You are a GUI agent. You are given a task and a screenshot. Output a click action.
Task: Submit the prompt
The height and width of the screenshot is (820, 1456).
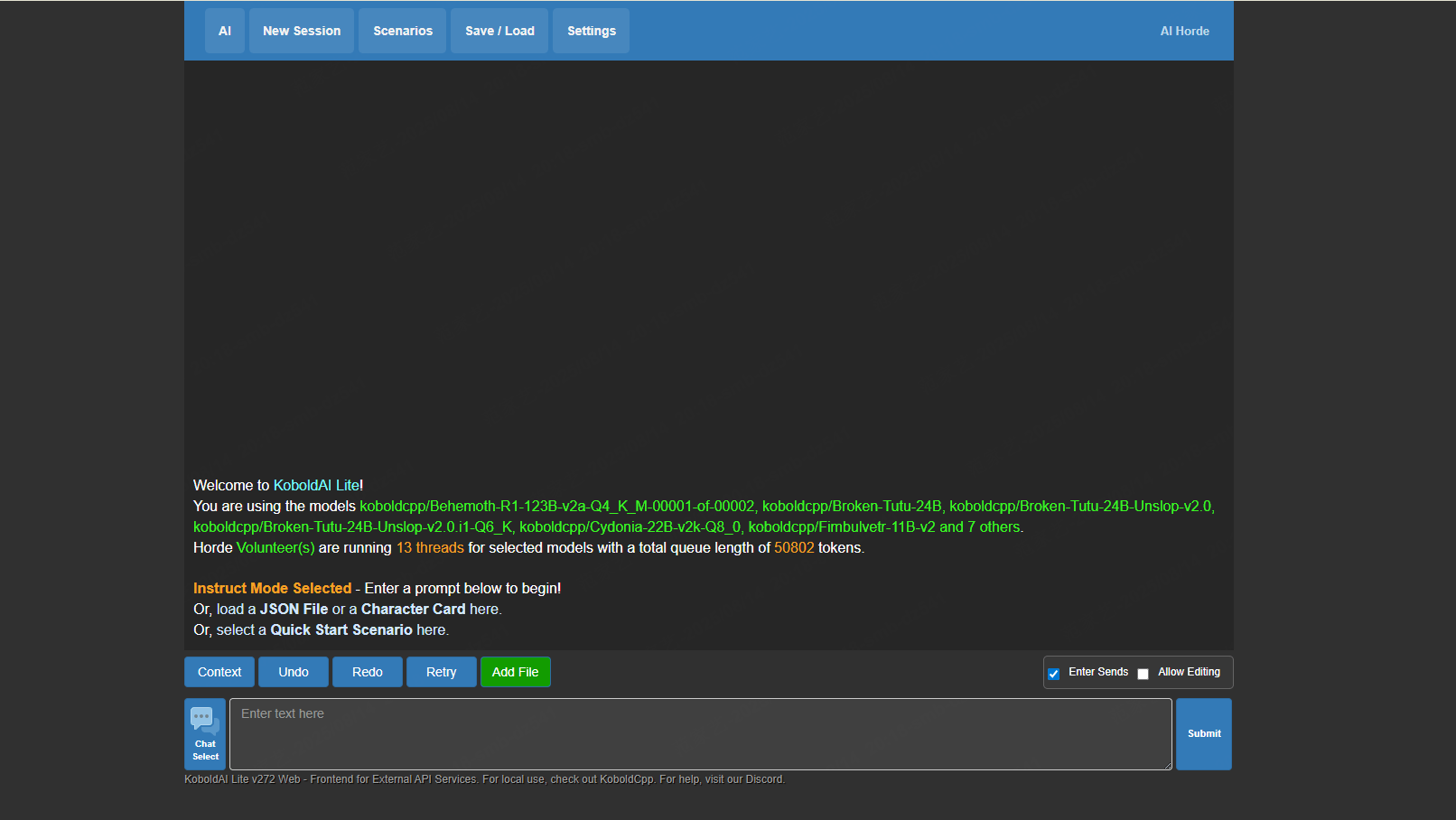coord(1204,733)
